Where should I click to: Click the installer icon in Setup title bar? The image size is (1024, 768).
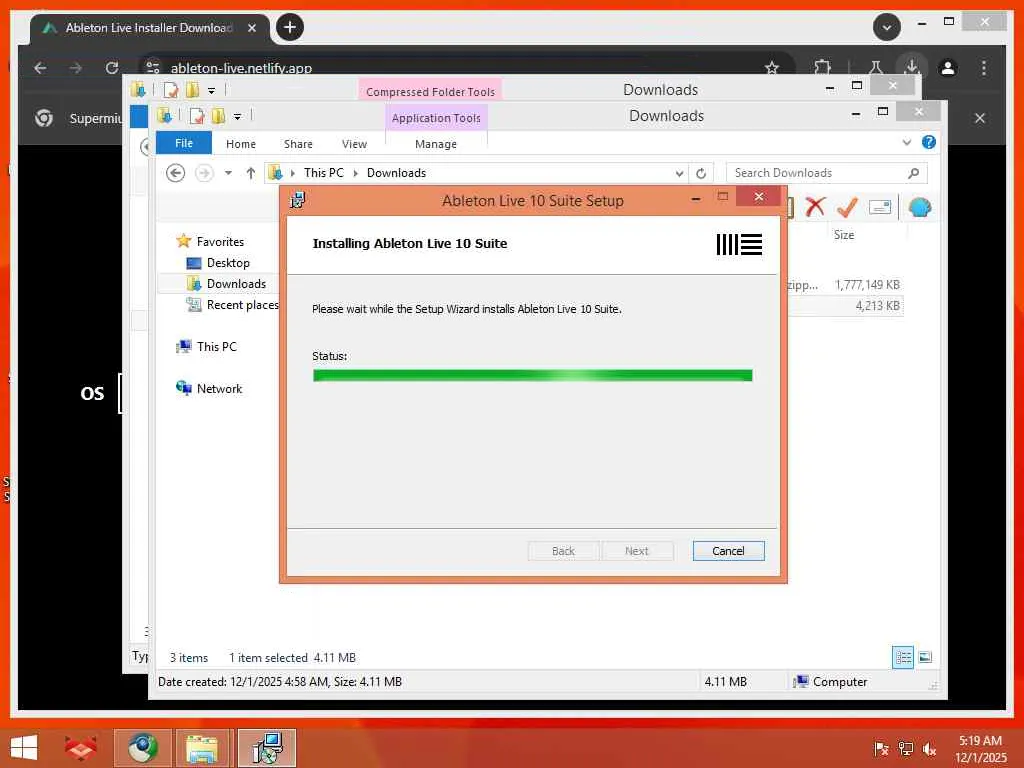pos(298,199)
